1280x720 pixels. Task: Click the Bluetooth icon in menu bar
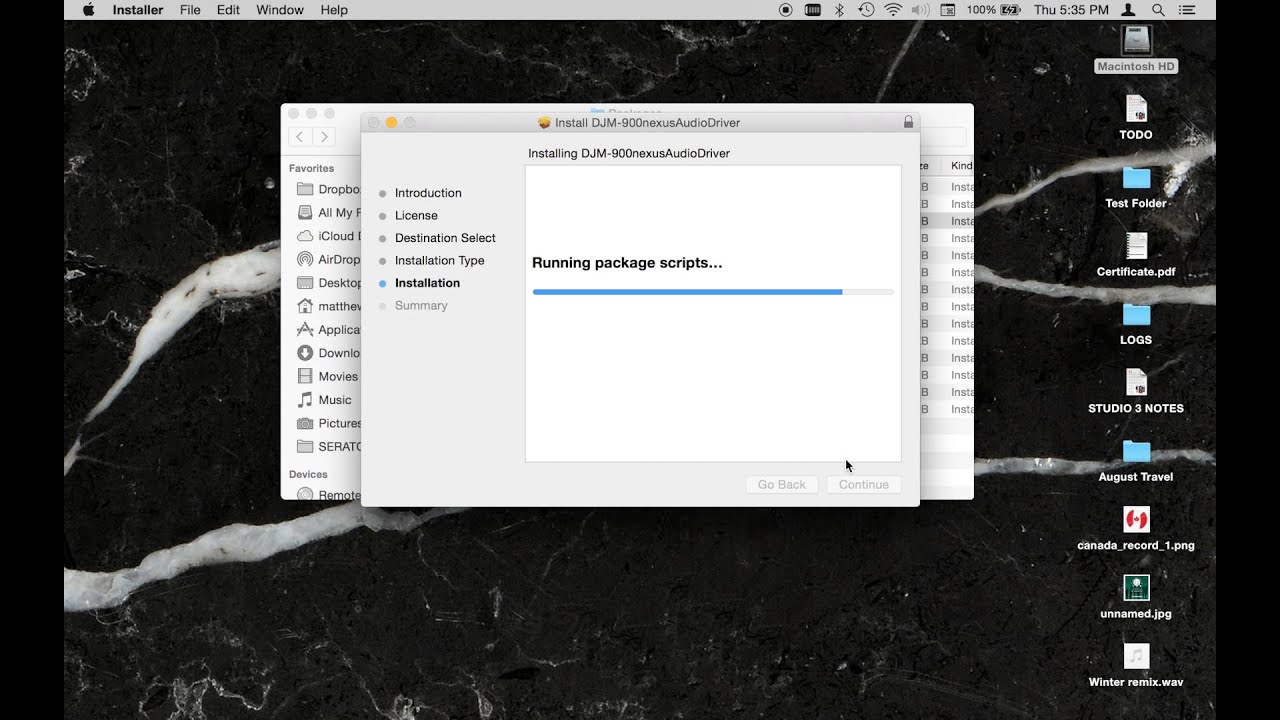840,10
